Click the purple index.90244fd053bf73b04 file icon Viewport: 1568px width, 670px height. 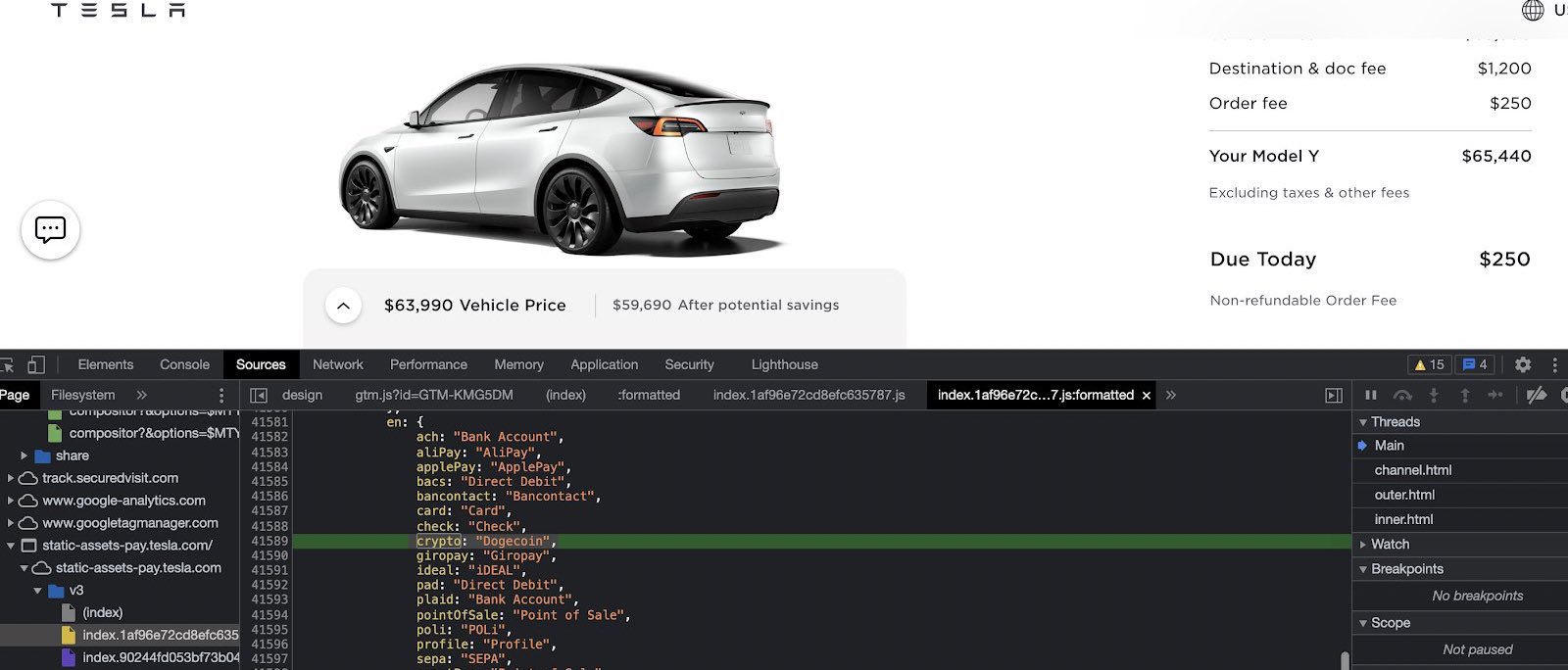tap(69, 657)
